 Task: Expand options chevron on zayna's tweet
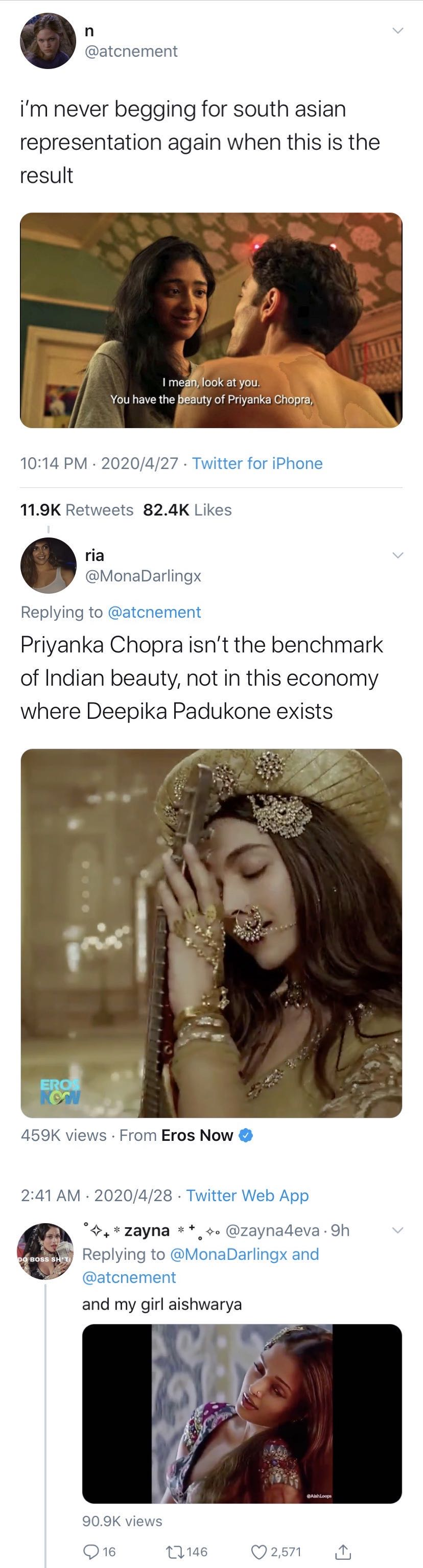[397, 1230]
